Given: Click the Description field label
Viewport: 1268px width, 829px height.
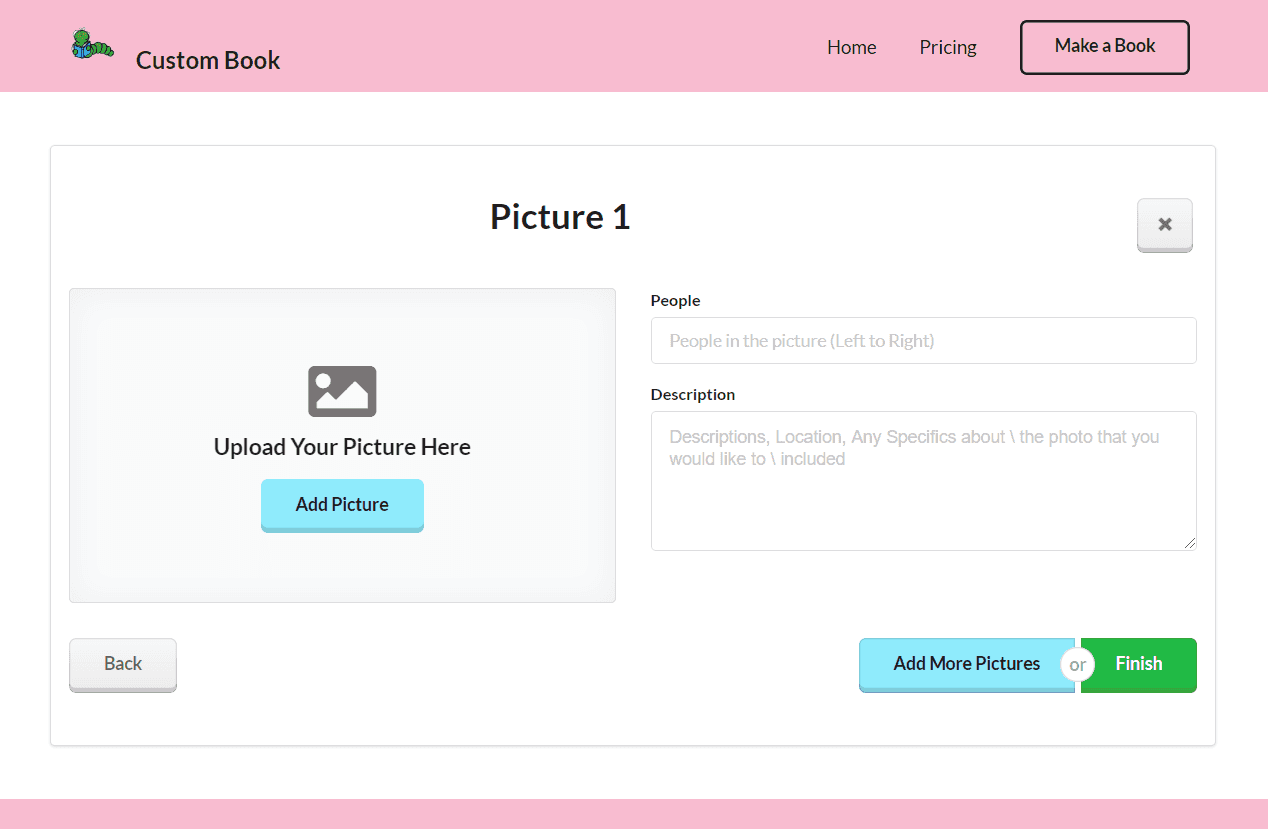Looking at the screenshot, I should [x=692, y=394].
